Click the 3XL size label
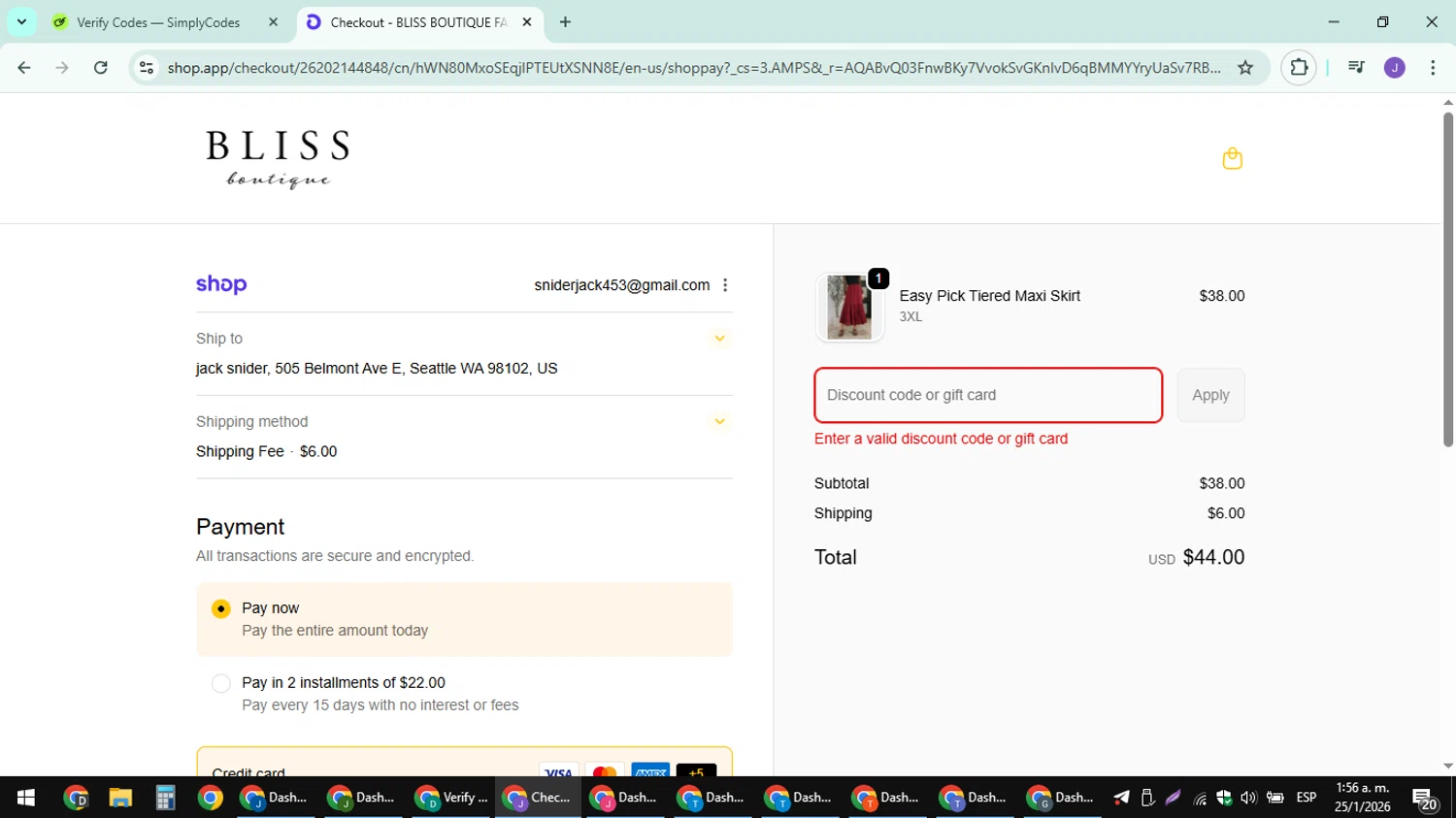The height and width of the screenshot is (818, 1456). 910,317
